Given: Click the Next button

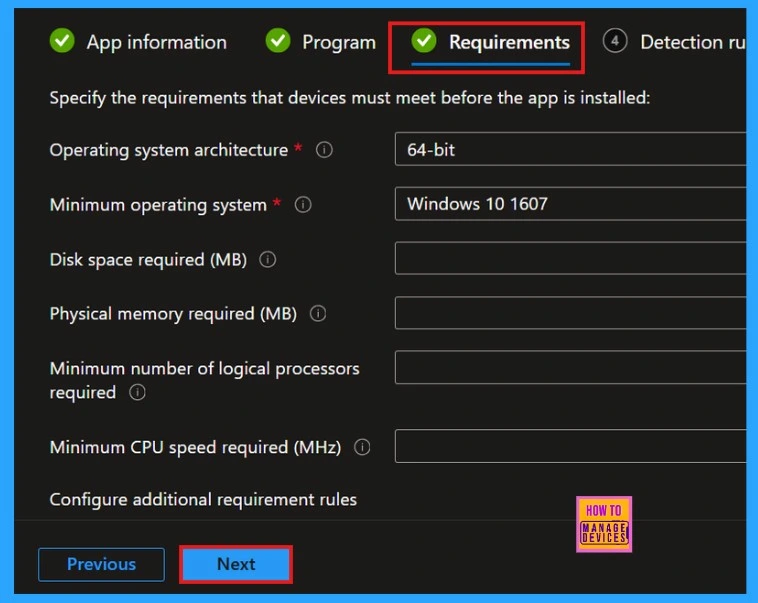Looking at the screenshot, I should click(x=236, y=564).
